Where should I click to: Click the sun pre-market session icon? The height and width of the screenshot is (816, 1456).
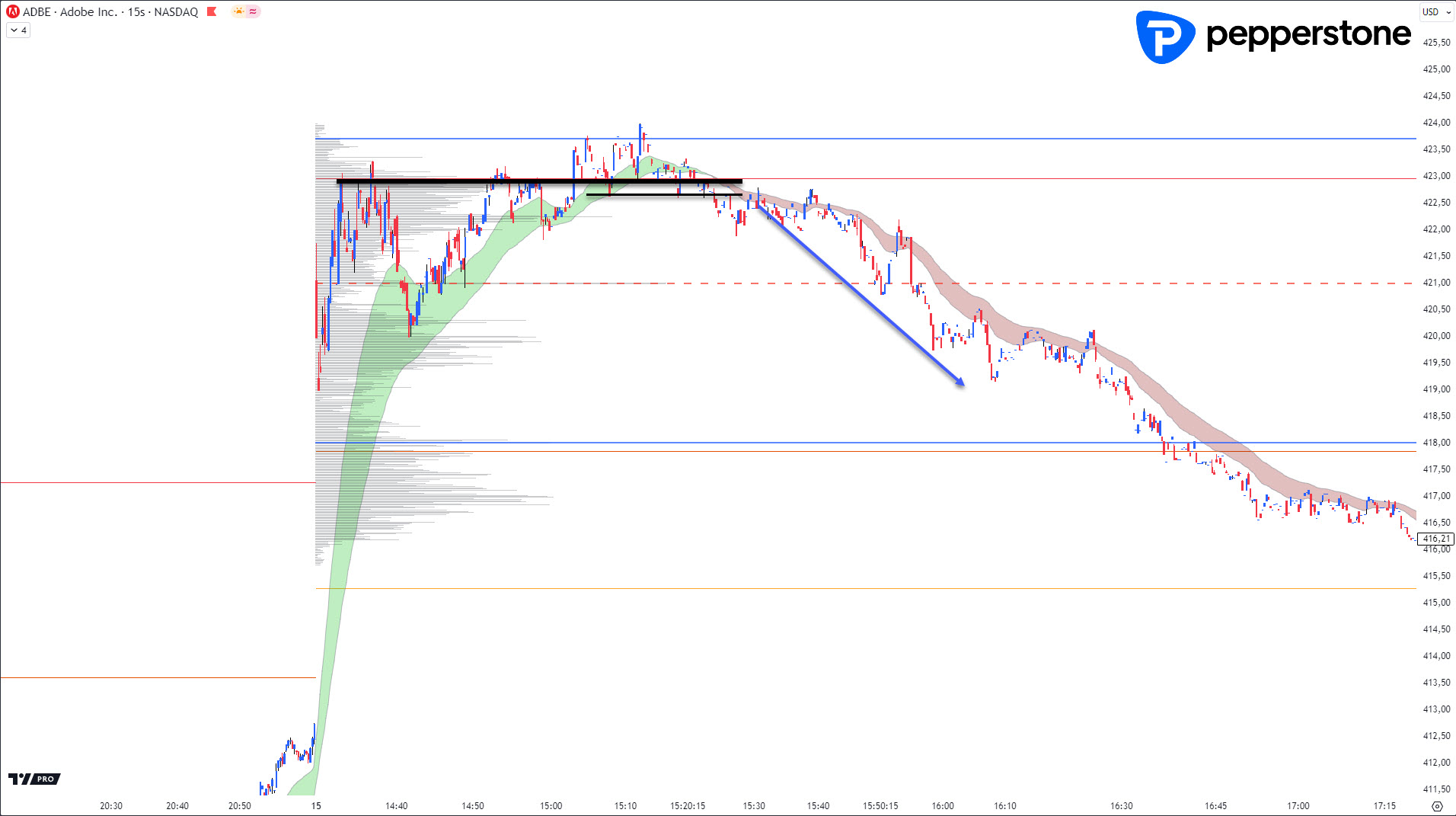pos(239,11)
